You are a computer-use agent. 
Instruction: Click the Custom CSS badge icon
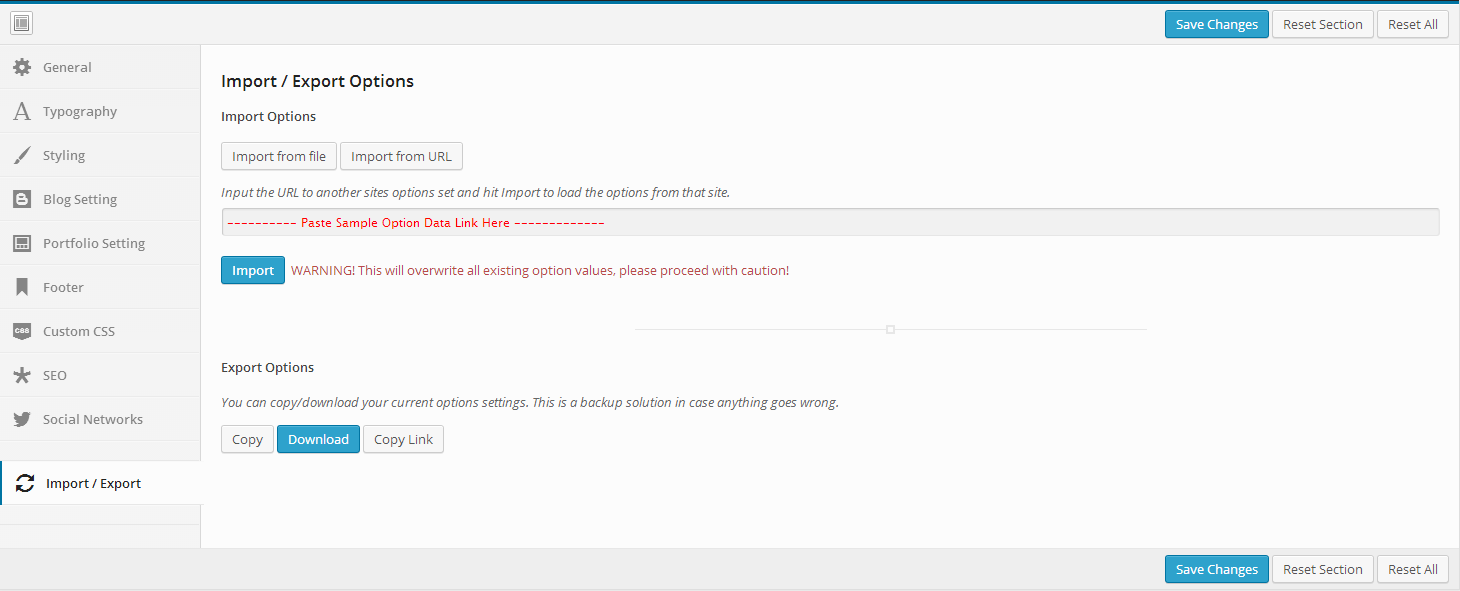(x=22, y=331)
